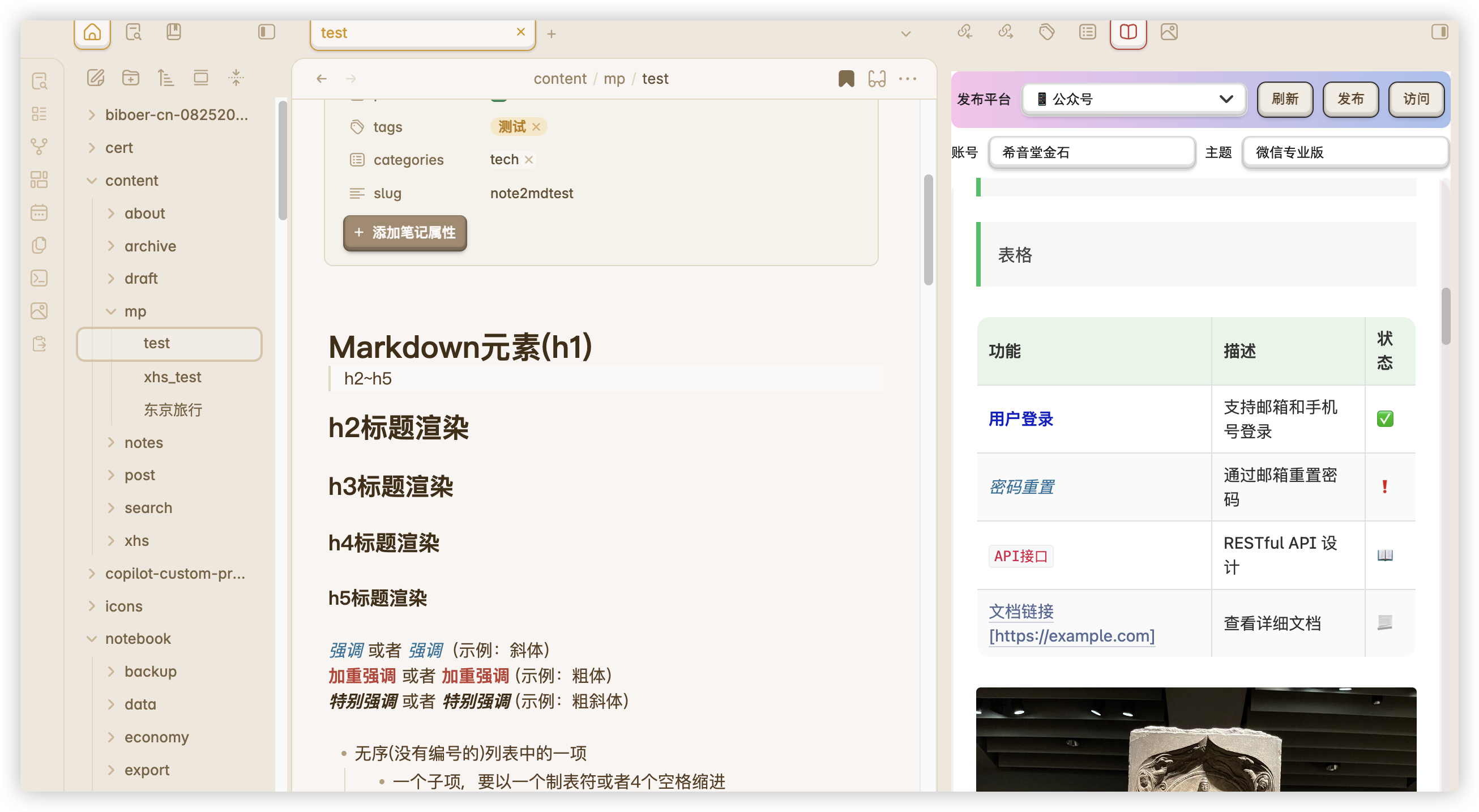Expand the archive folder
Viewport: 1479px width, 812px height.
click(112, 246)
